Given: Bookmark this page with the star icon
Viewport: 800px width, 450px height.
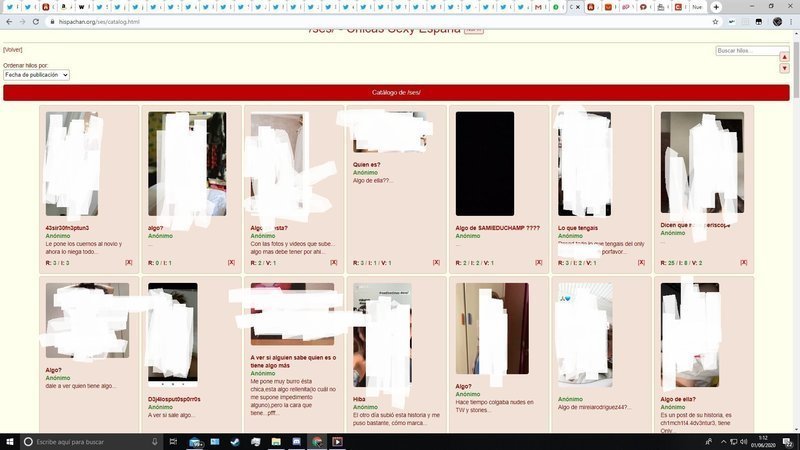Looking at the screenshot, I should coord(716,21).
